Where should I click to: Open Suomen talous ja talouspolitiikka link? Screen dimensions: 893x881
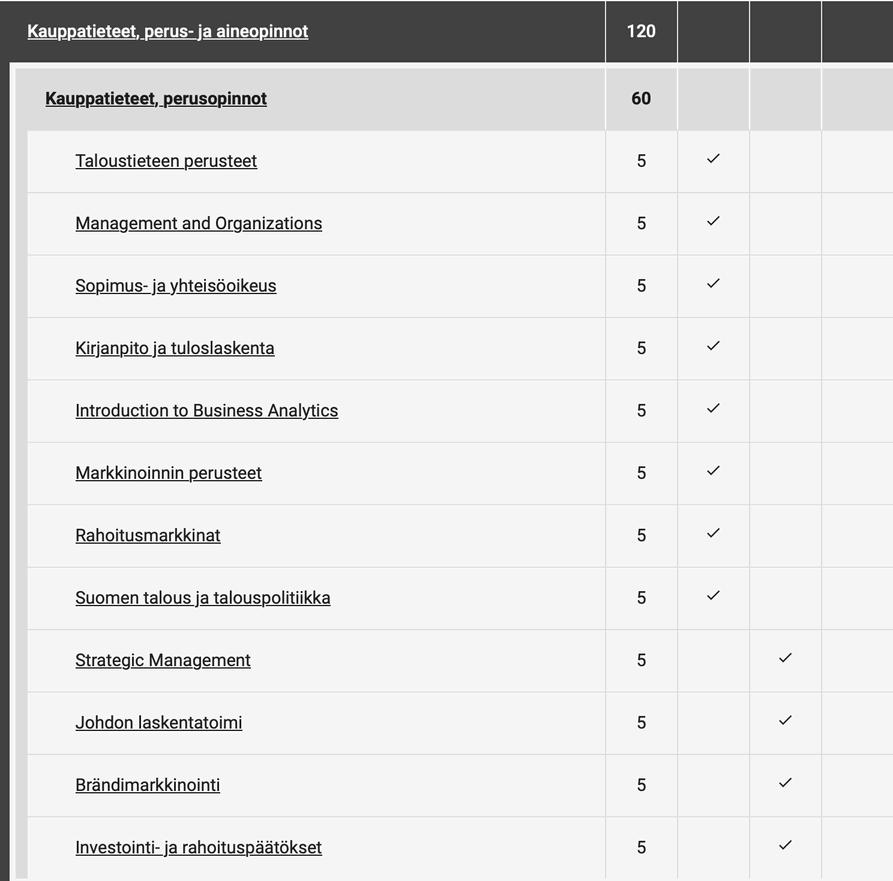(202, 598)
